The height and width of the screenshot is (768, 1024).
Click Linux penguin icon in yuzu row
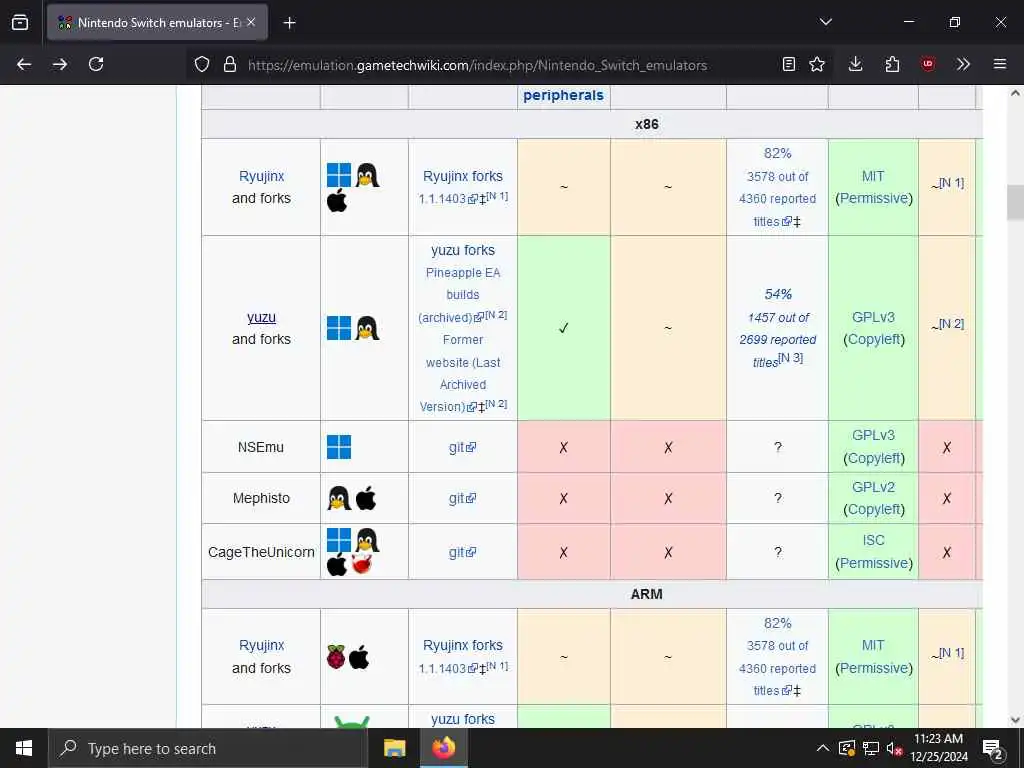[x=368, y=328]
